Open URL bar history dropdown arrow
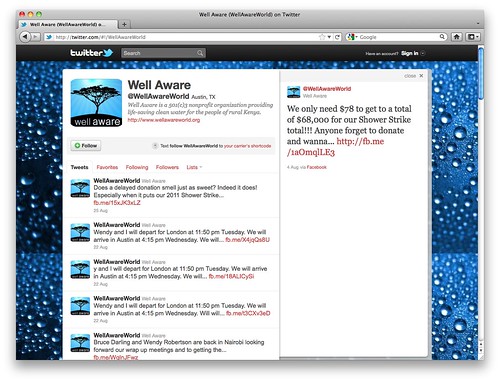 (x=329, y=37)
